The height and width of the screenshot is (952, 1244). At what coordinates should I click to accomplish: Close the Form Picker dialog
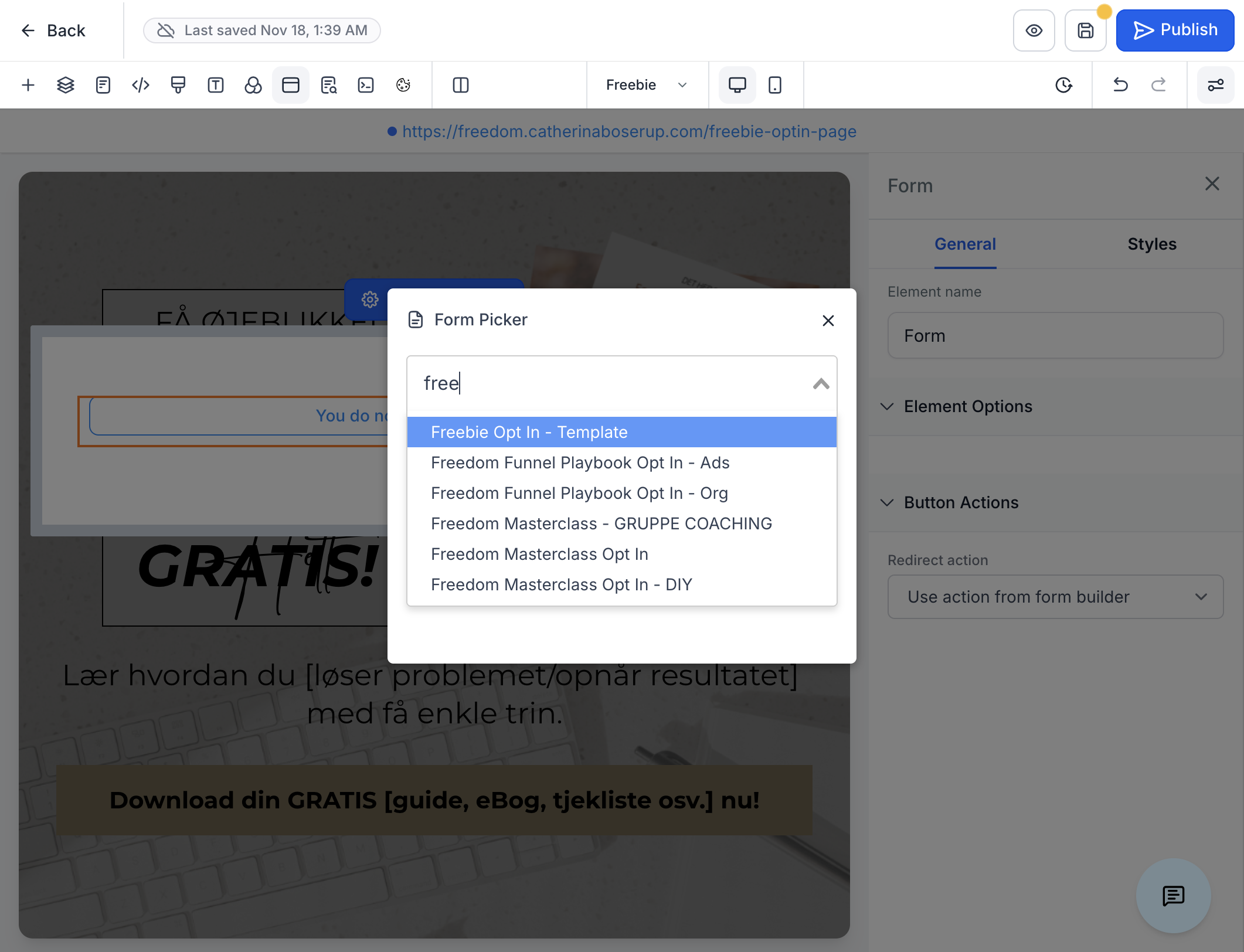pyautogui.click(x=828, y=321)
